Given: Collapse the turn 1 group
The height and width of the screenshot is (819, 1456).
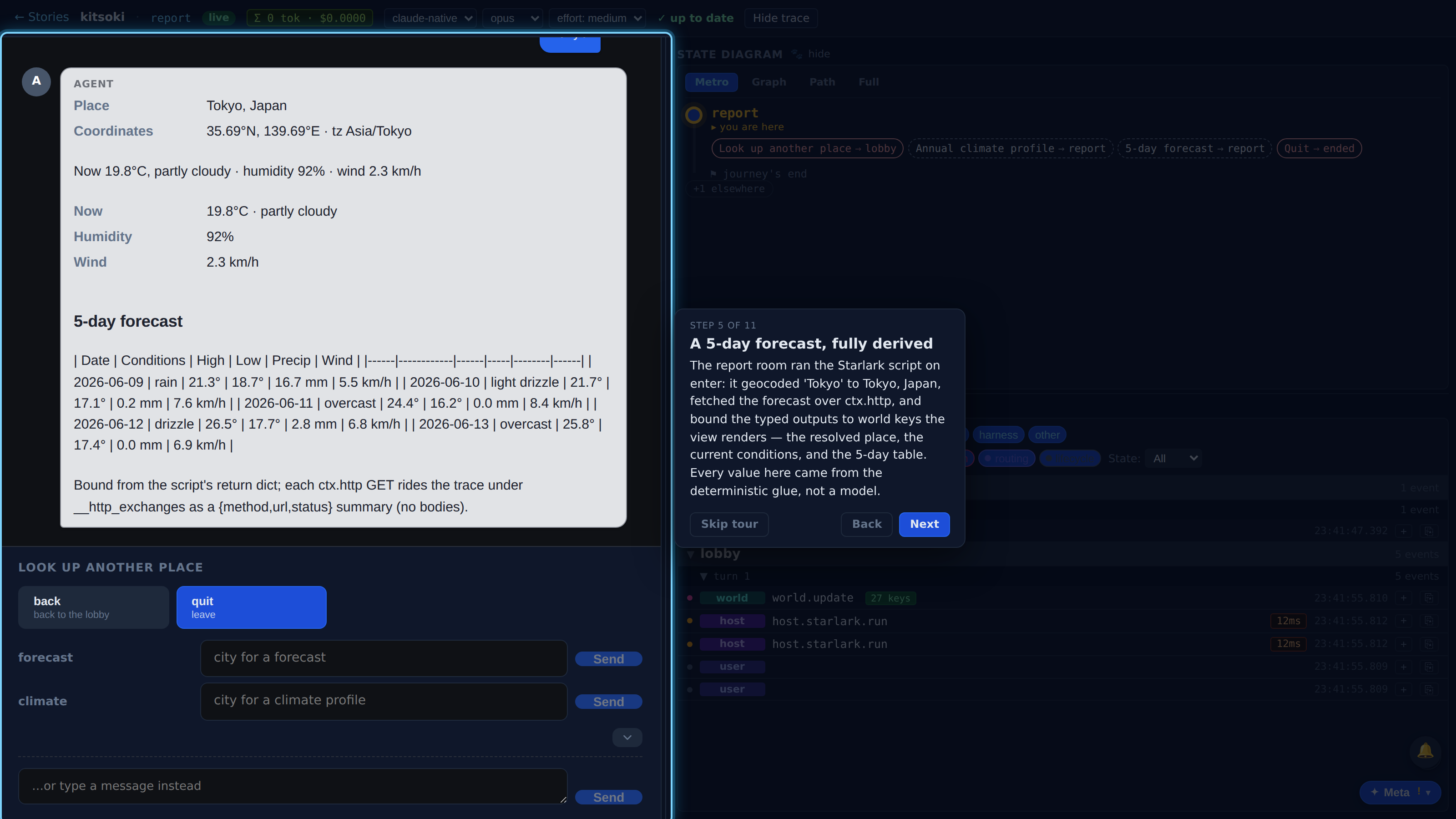Looking at the screenshot, I should (704, 576).
